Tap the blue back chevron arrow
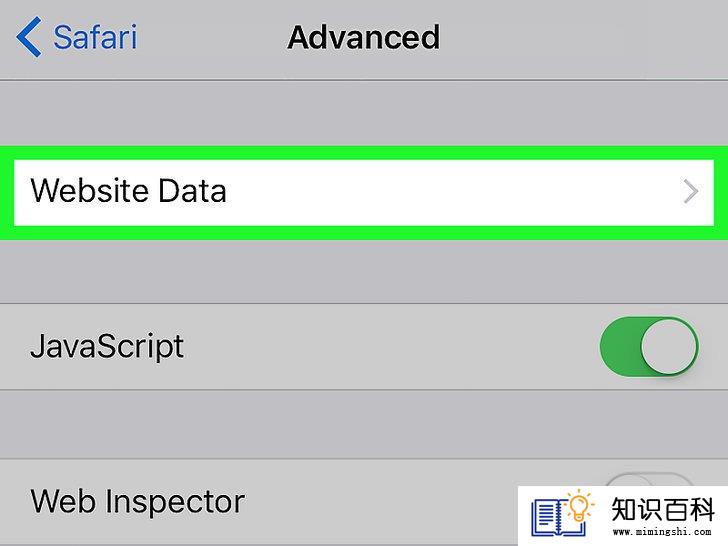This screenshot has width=728, height=546. [29, 37]
